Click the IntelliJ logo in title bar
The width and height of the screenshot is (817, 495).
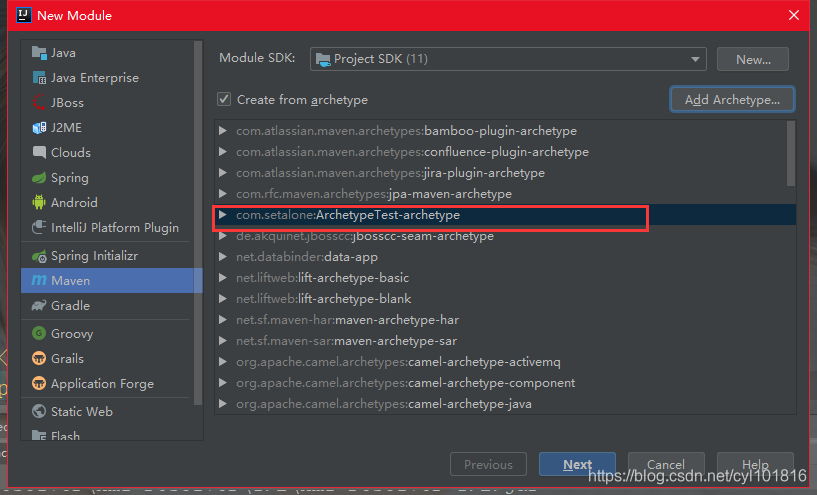[23, 15]
